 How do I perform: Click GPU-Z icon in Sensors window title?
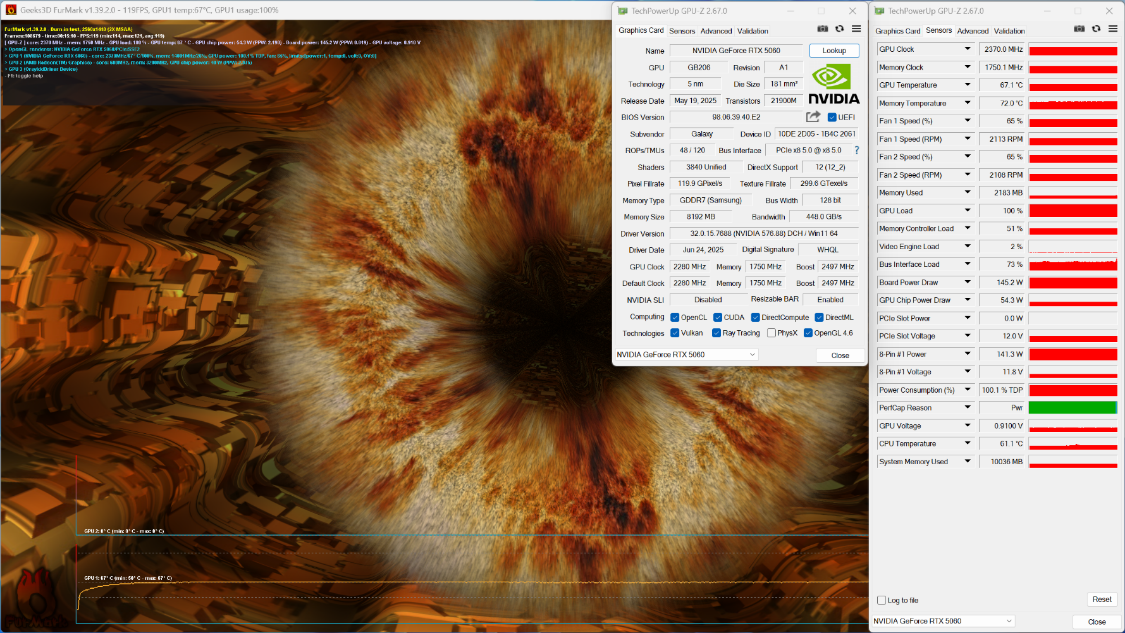coord(880,11)
